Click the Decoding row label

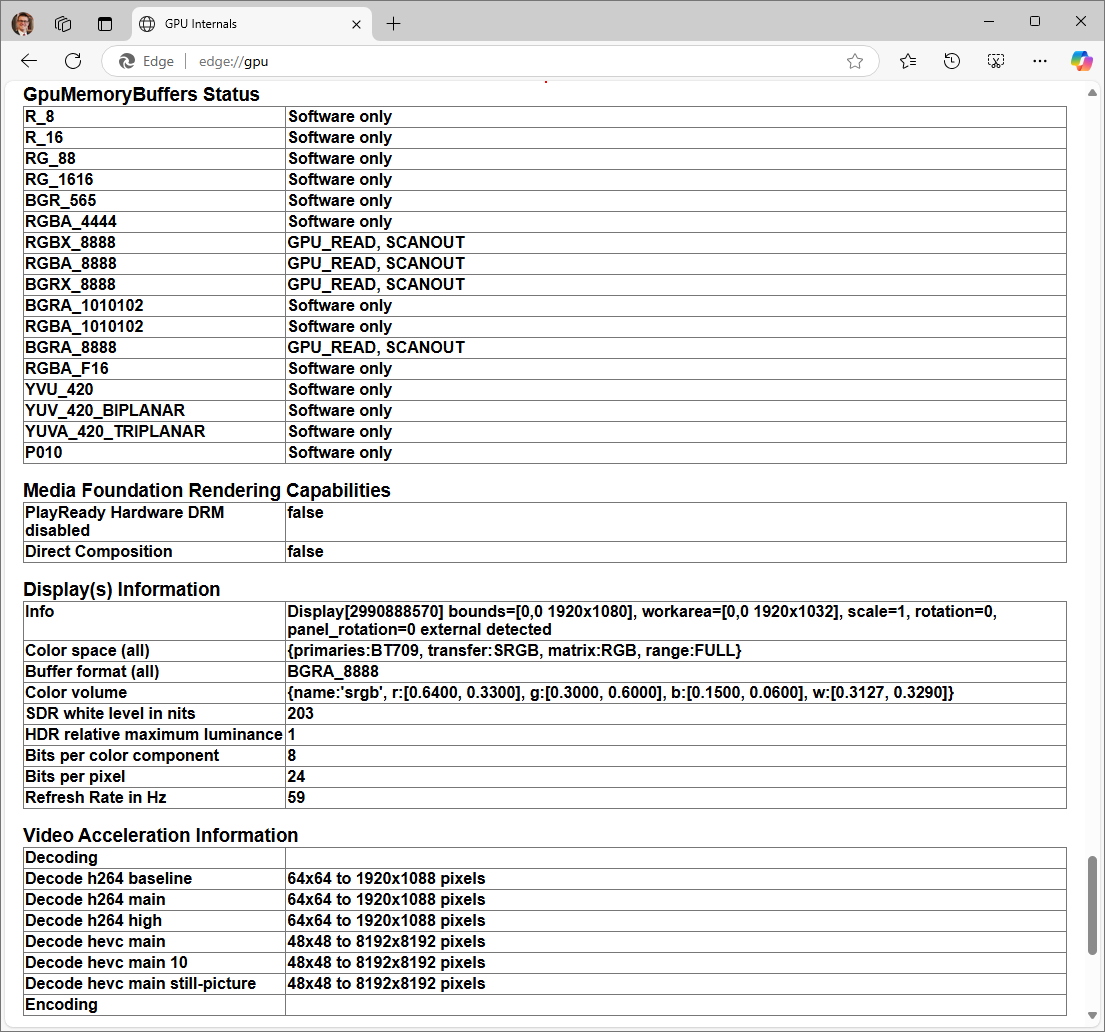tap(61, 857)
